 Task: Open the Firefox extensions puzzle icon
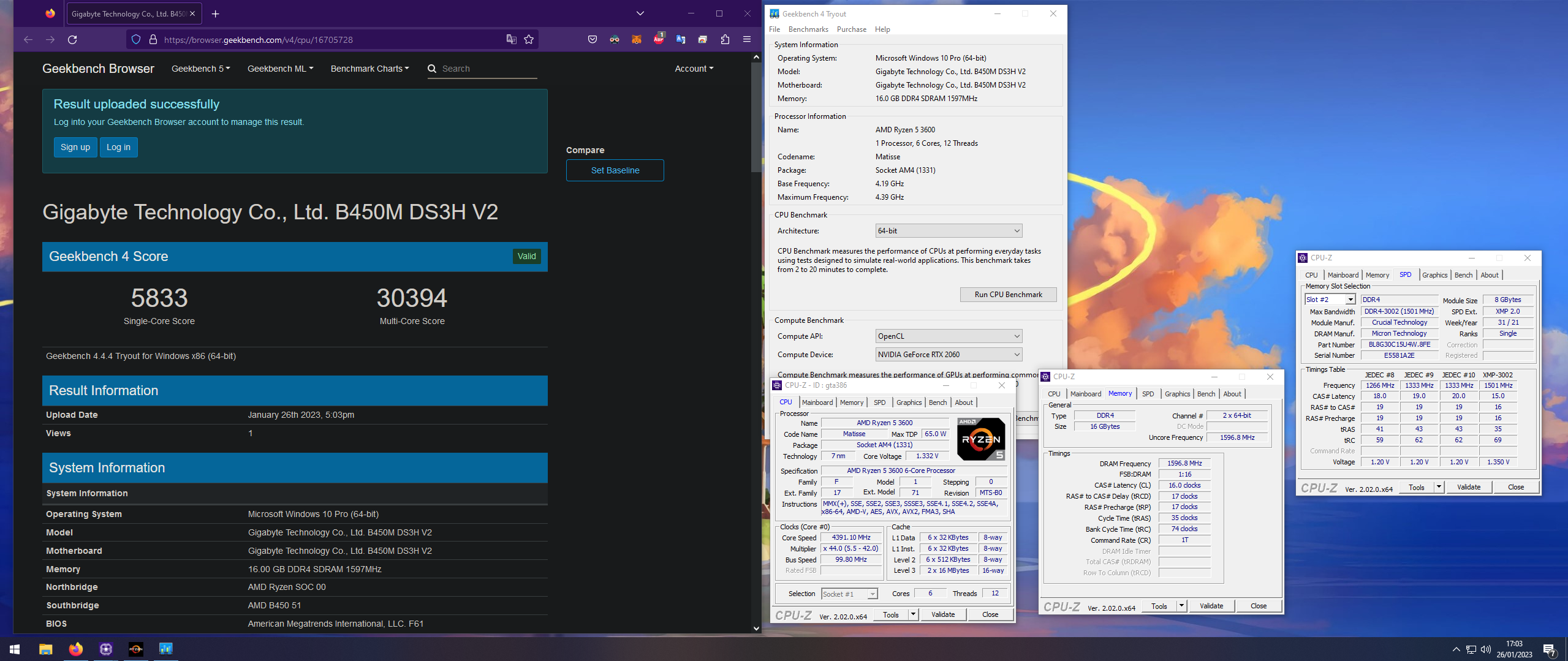[725, 40]
